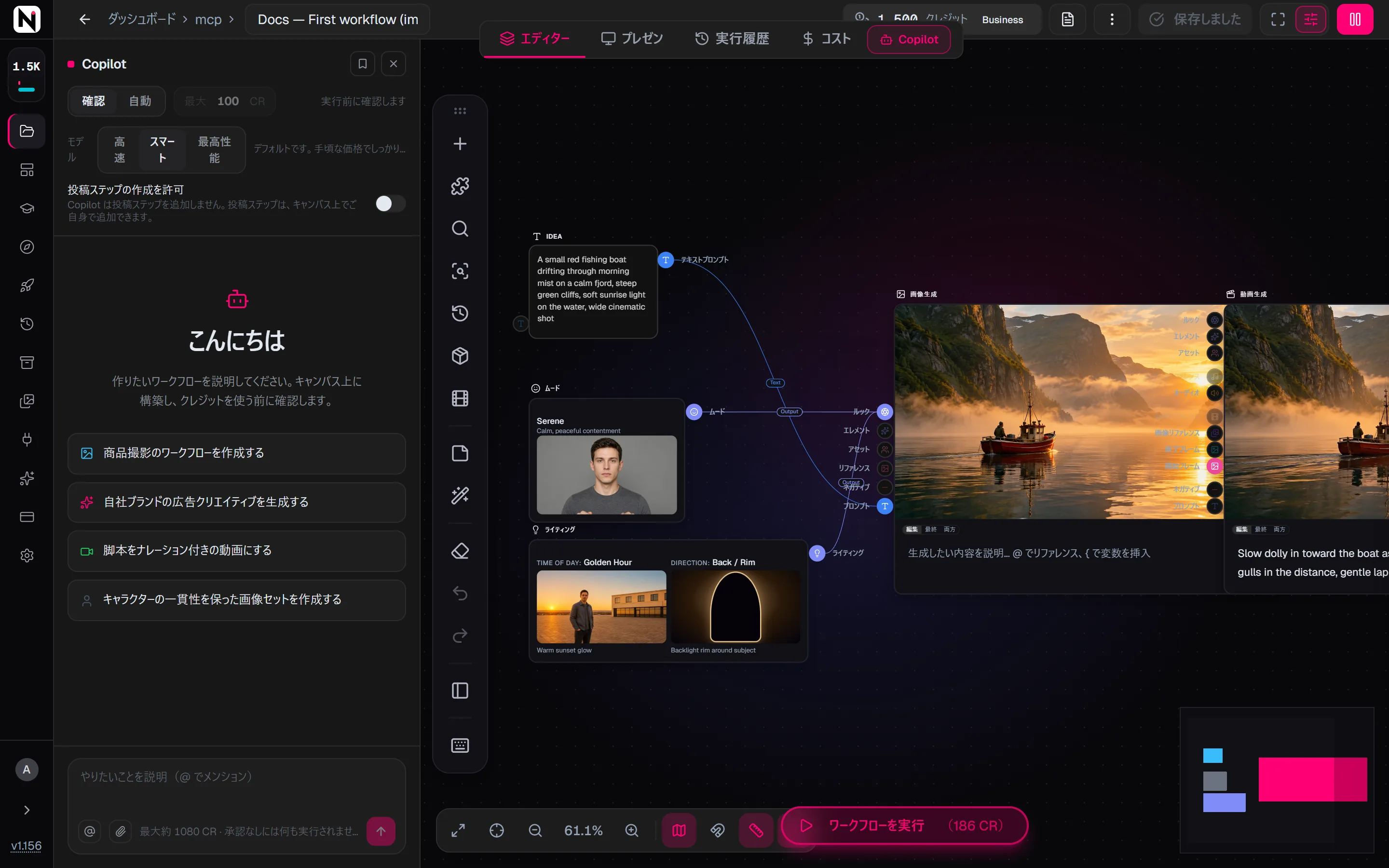Choose 高速 model option
The height and width of the screenshot is (868, 1389).
pyautogui.click(x=120, y=150)
